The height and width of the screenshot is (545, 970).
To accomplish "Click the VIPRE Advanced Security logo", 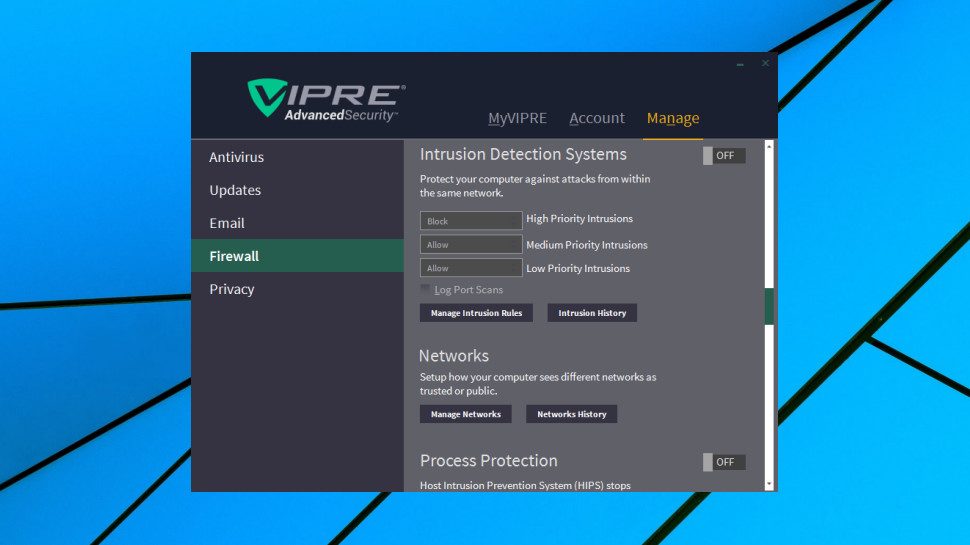I will click(x=326, y=100).
